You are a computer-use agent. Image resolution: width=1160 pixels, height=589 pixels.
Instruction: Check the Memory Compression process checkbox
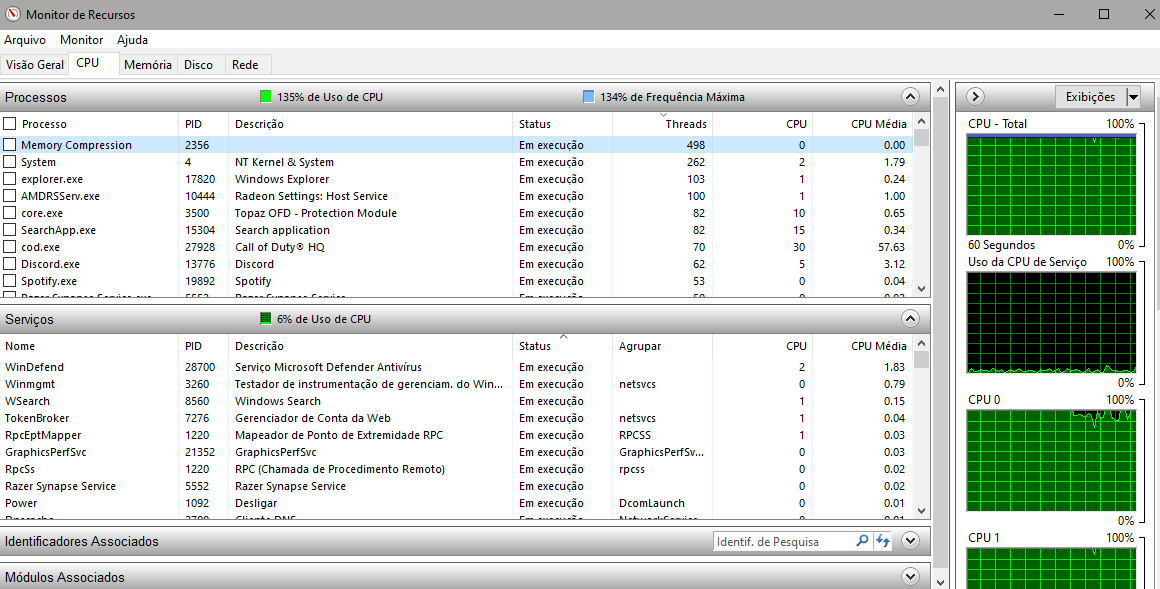(10, 145)
